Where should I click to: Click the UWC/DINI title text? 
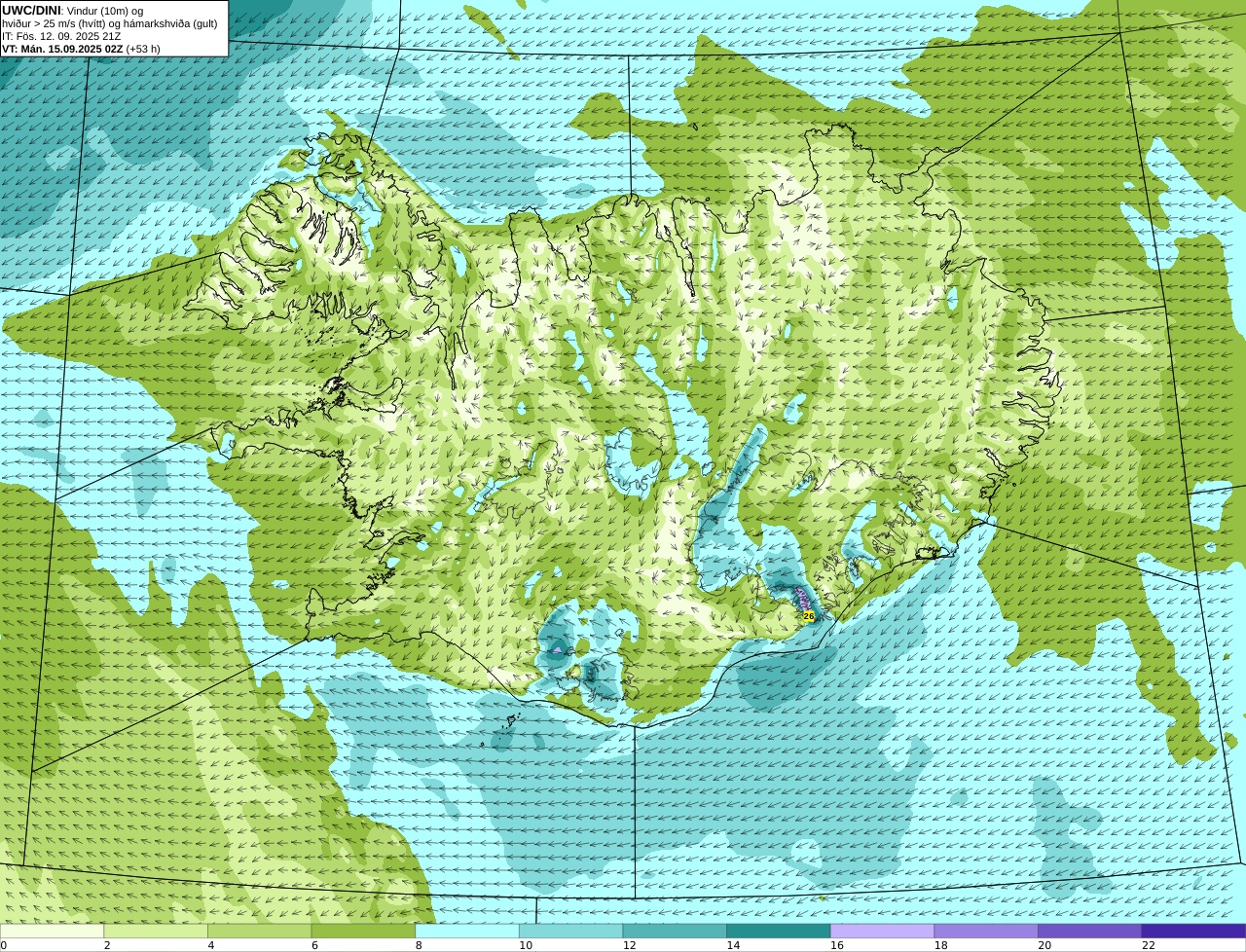pos(31,10)
